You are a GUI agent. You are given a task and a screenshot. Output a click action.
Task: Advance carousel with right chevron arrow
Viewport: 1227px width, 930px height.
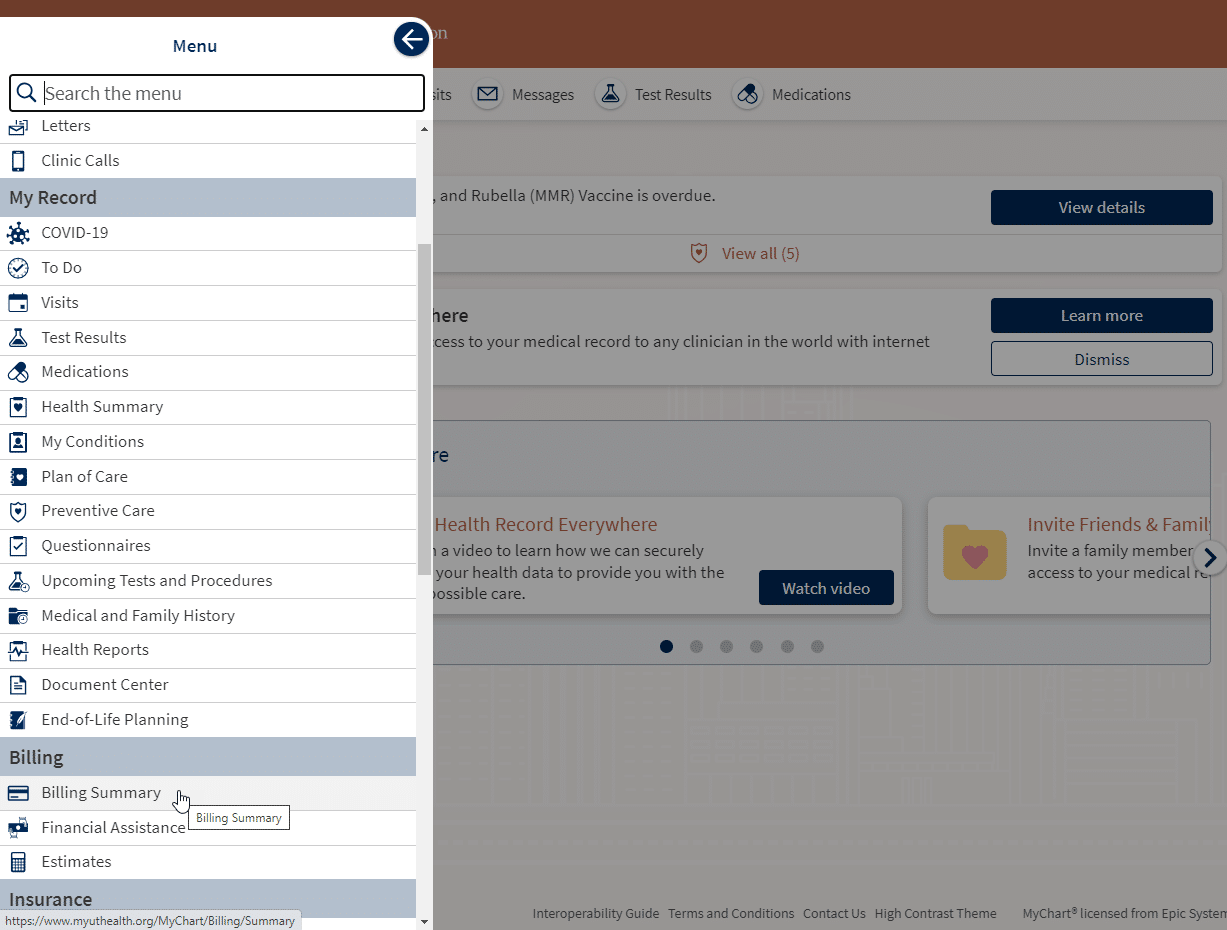tap(1210, 557)
